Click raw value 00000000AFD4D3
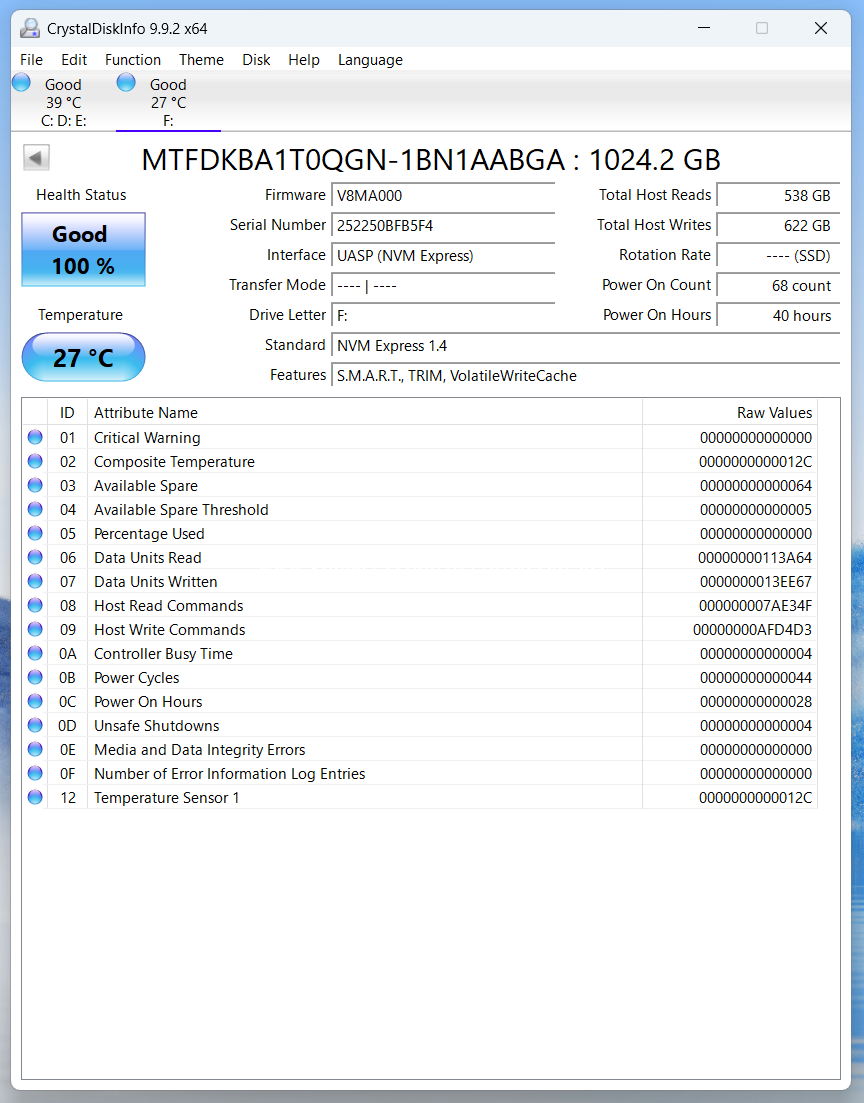This screenshot has height=1103, width=864. pos(753,630)
